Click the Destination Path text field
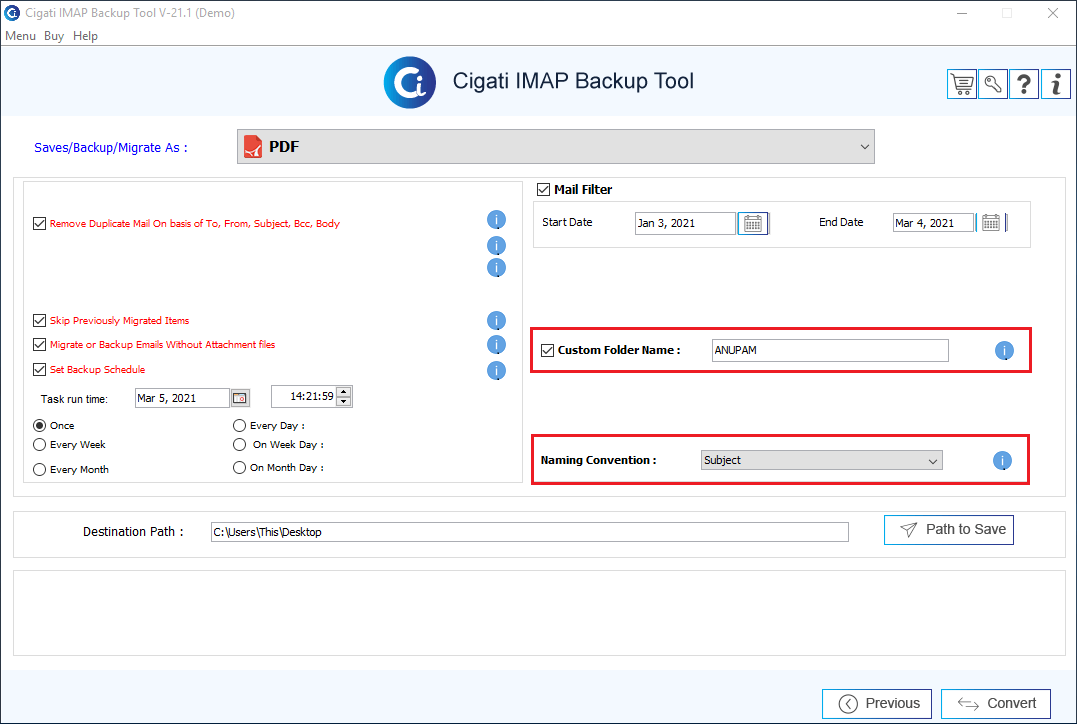Screen dimensions: 1077x724 530,532
